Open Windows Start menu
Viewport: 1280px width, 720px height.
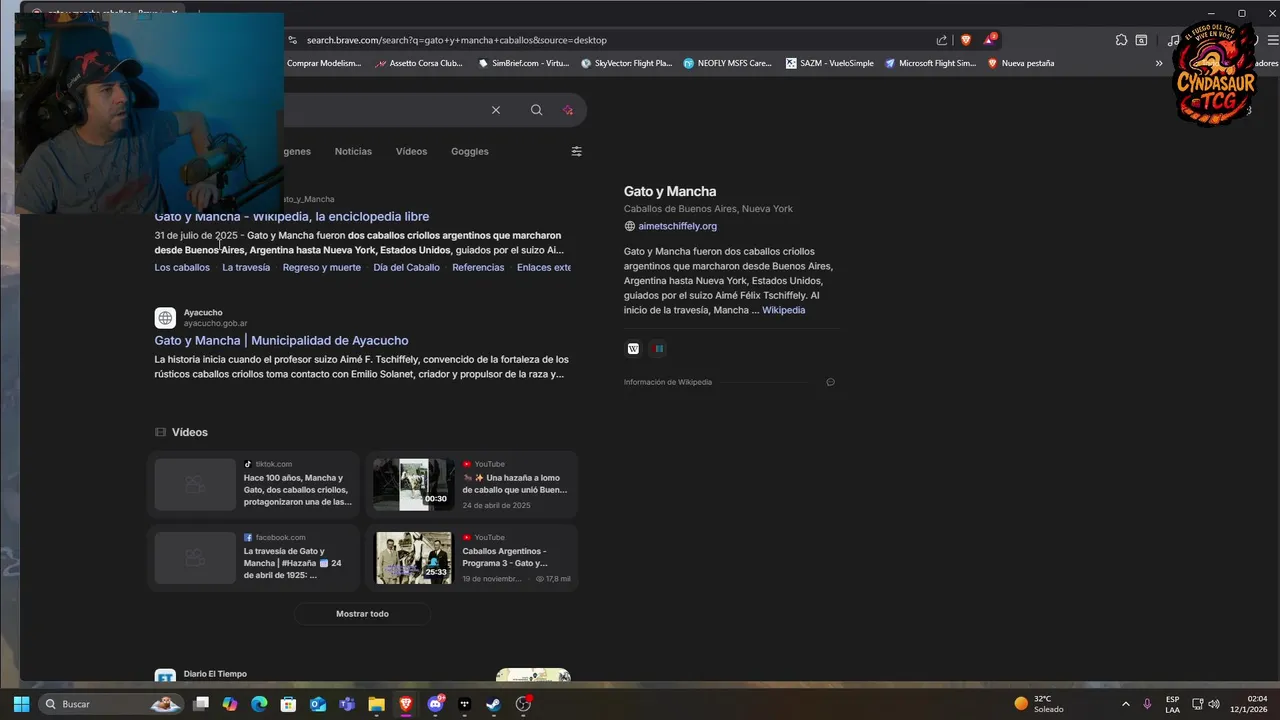point(21,704)
